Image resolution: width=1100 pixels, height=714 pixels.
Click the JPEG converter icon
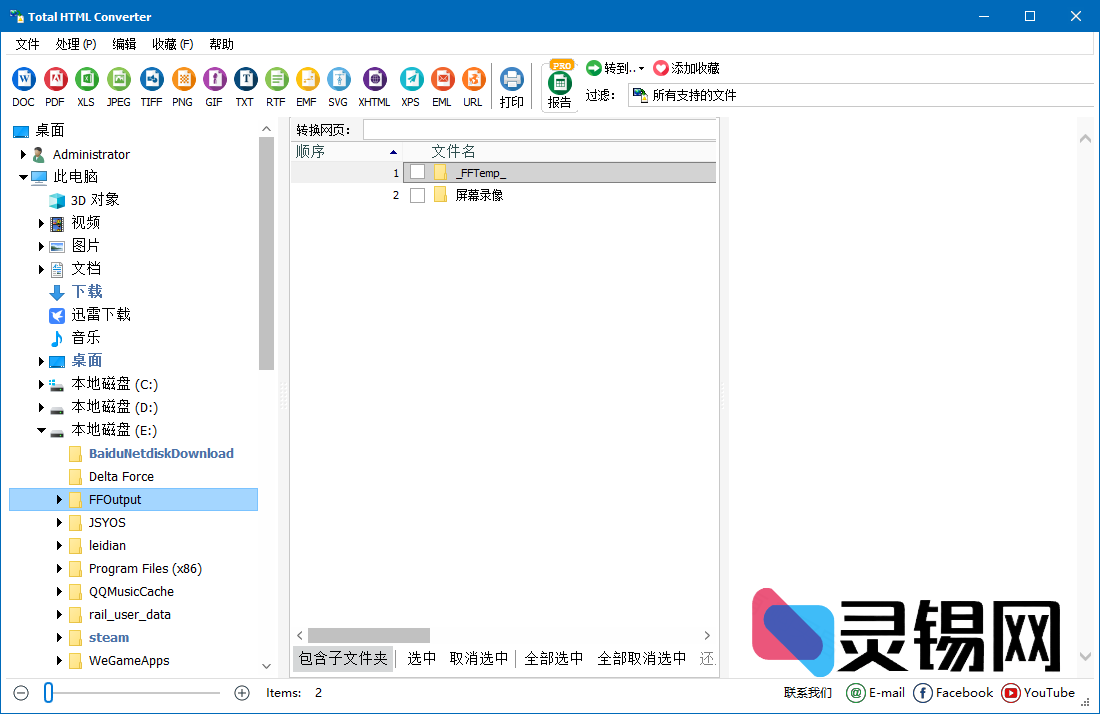(118, 79)
